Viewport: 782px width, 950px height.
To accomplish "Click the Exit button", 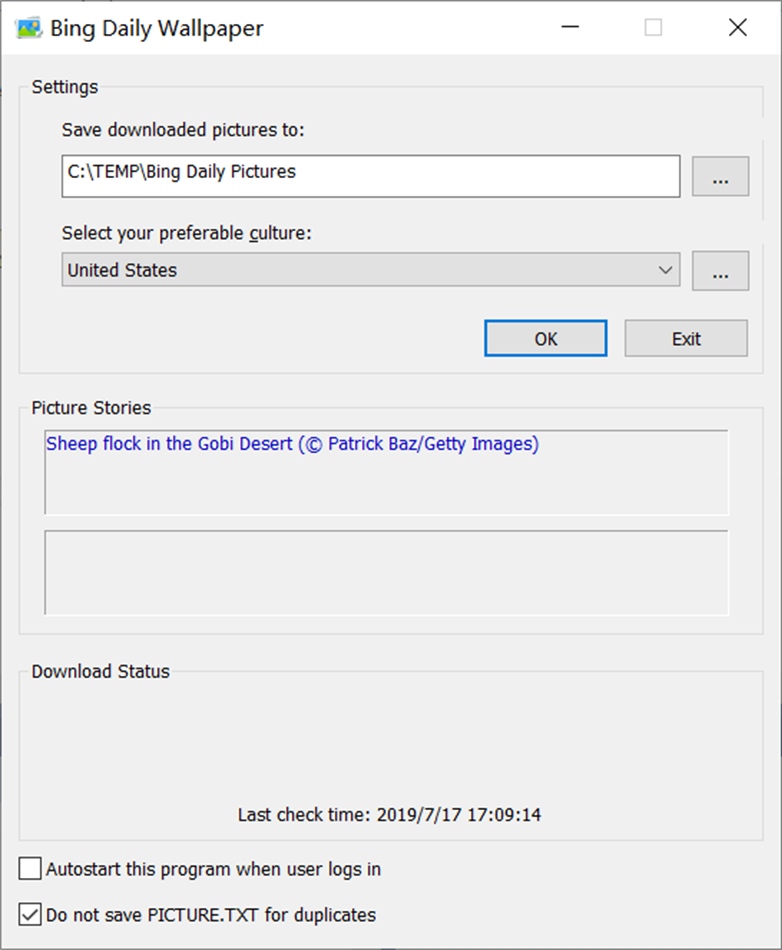I will pyautogui.click(x=686, y=339).
